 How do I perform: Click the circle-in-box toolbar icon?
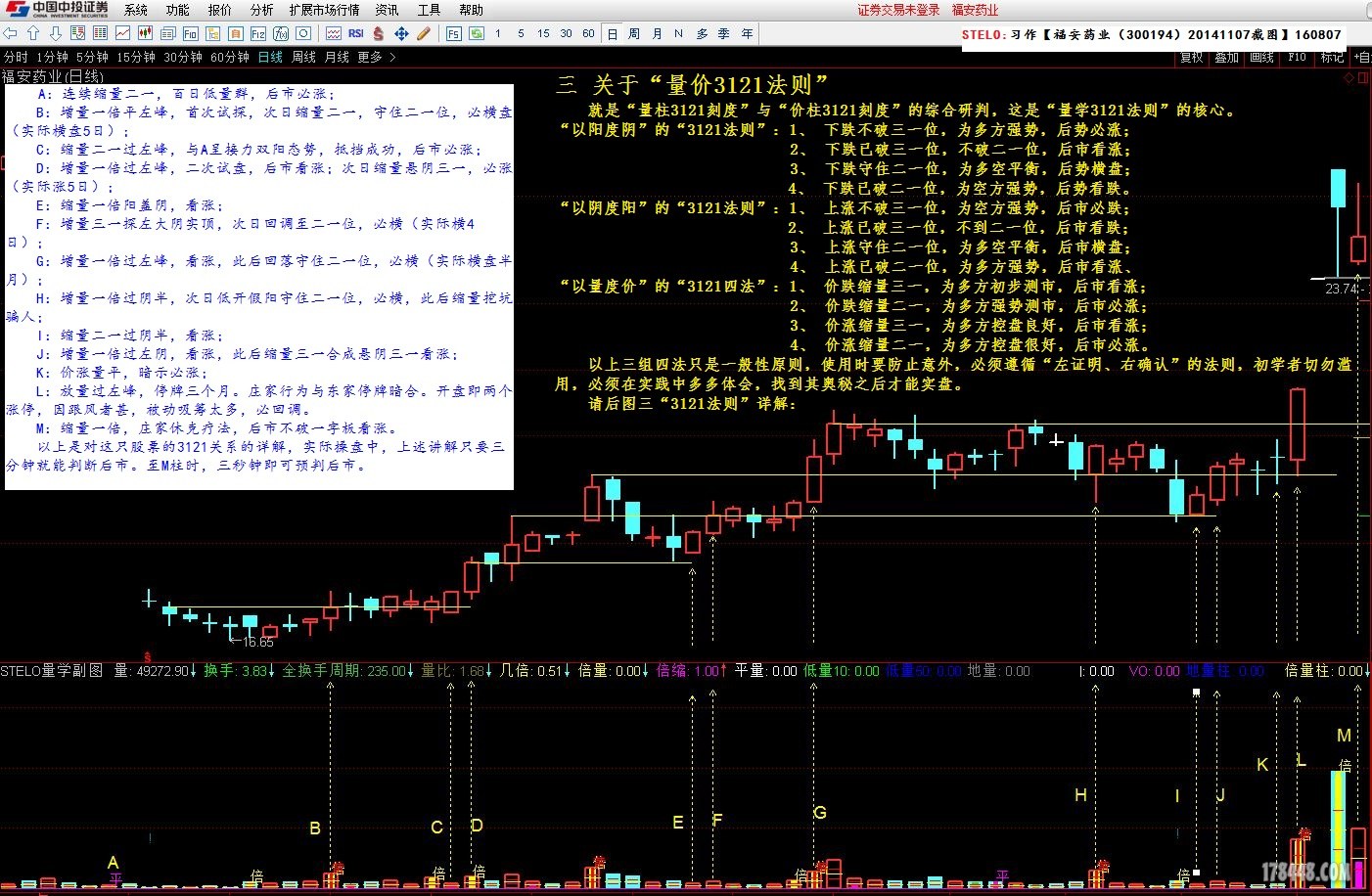(302, 33)
